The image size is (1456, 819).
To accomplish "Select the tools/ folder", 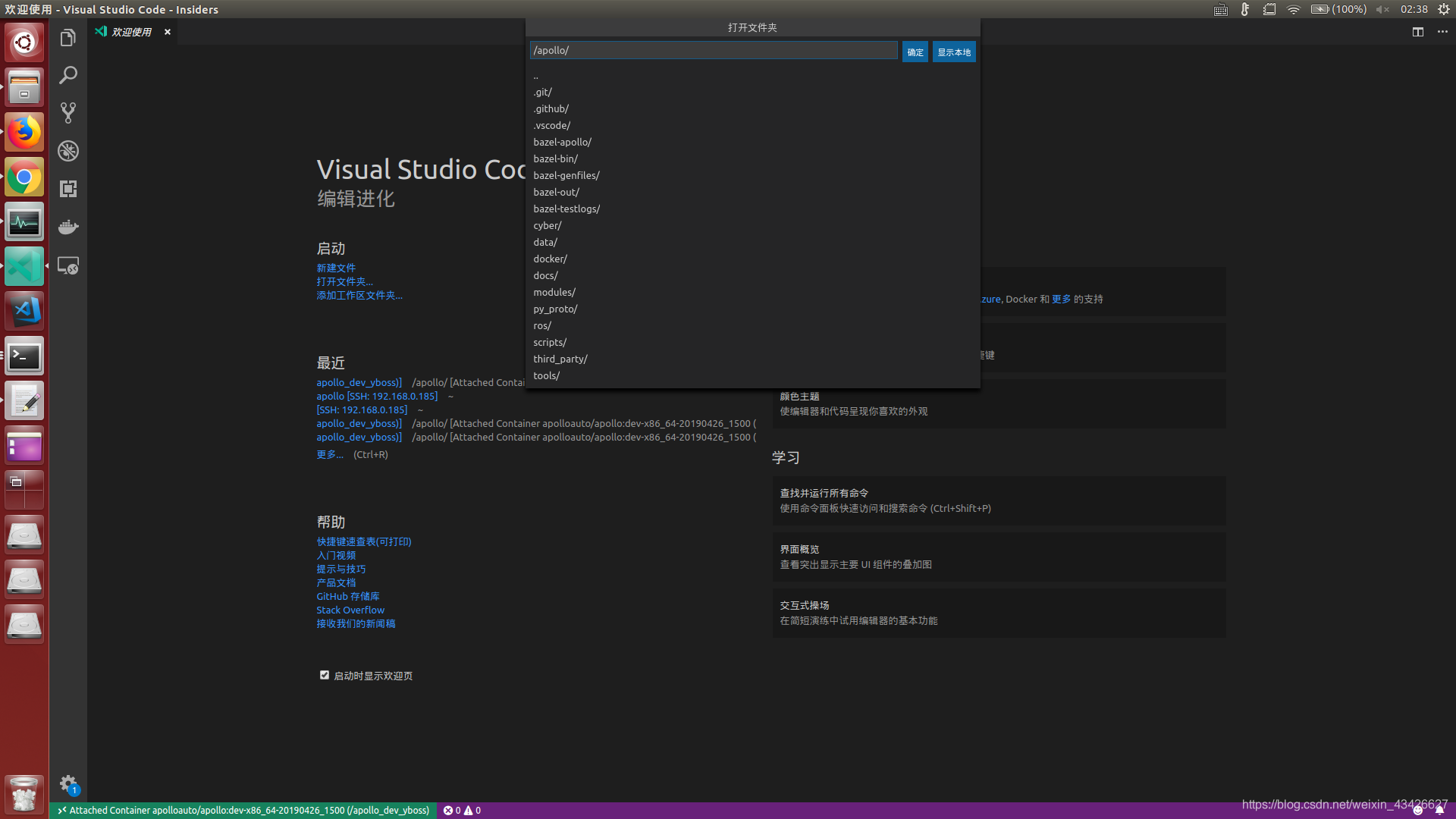I will coord(753,376).
